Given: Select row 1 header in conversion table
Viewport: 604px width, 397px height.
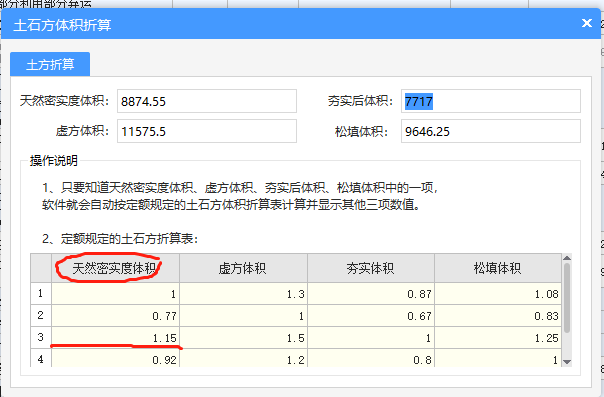Looking at the screenshot, I should [41, 293].
